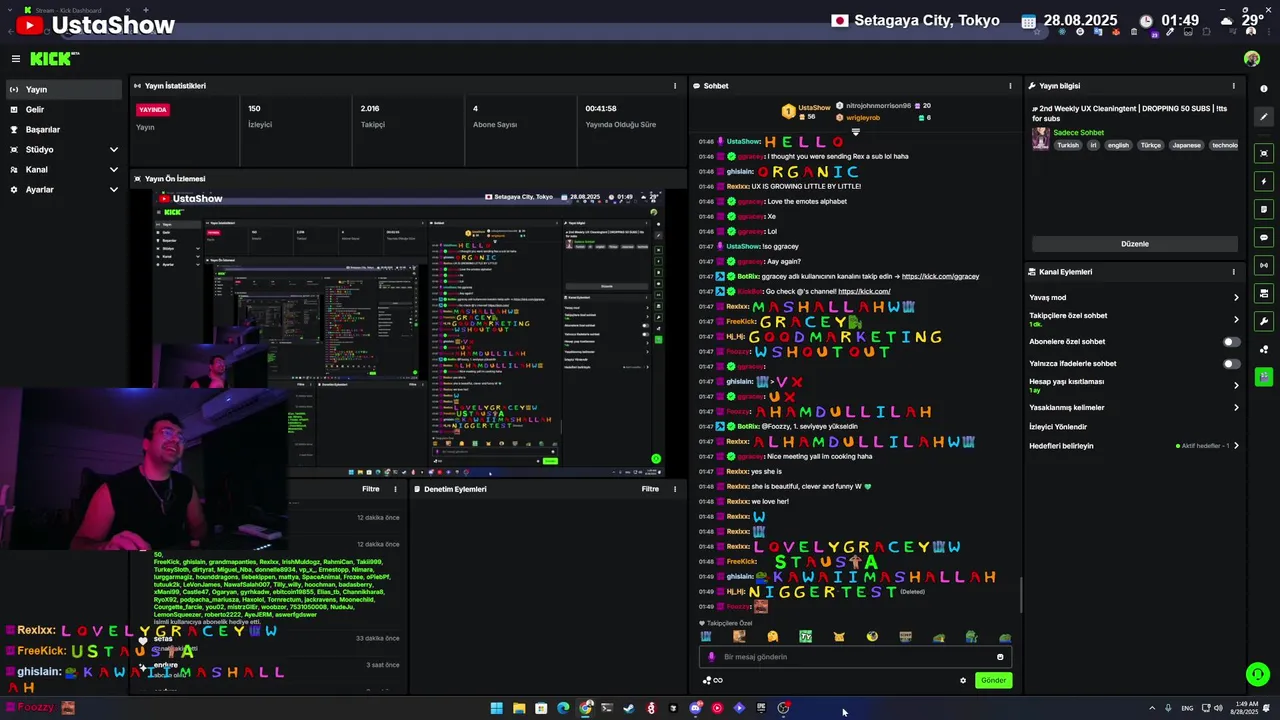Open the info icon in the right sidebar
This screenshot has height=720, width=1280.
[x=1264, y=89]
